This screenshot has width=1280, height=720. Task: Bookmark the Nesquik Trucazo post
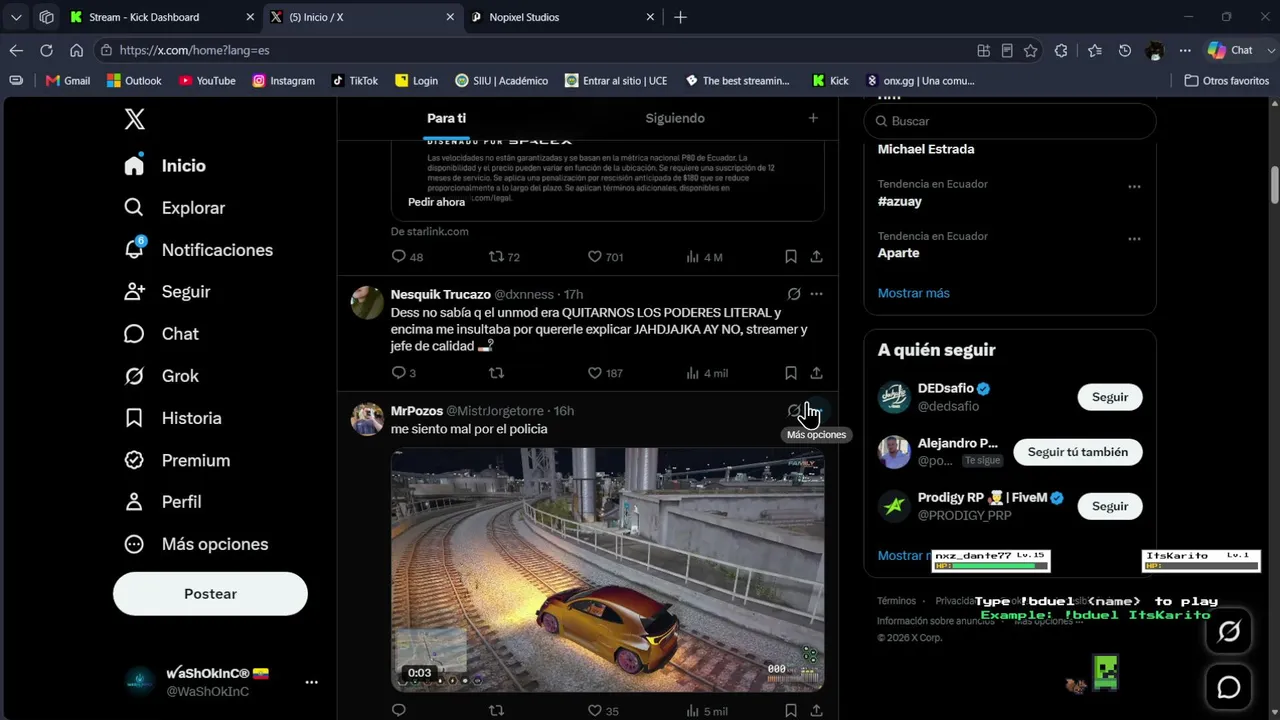click(x=790, y=373)
